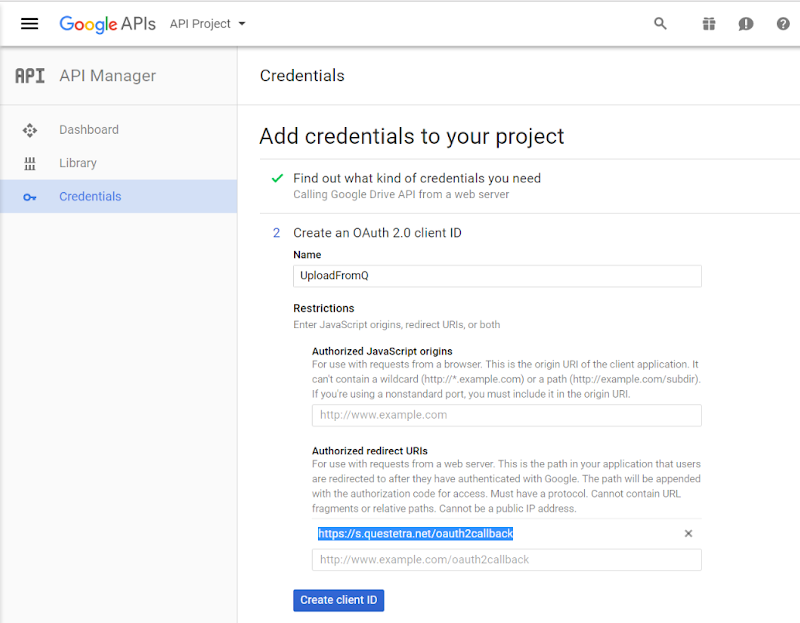Click the Credentials page header
Viewport: 800px width, 623px height.
[302, 76]
